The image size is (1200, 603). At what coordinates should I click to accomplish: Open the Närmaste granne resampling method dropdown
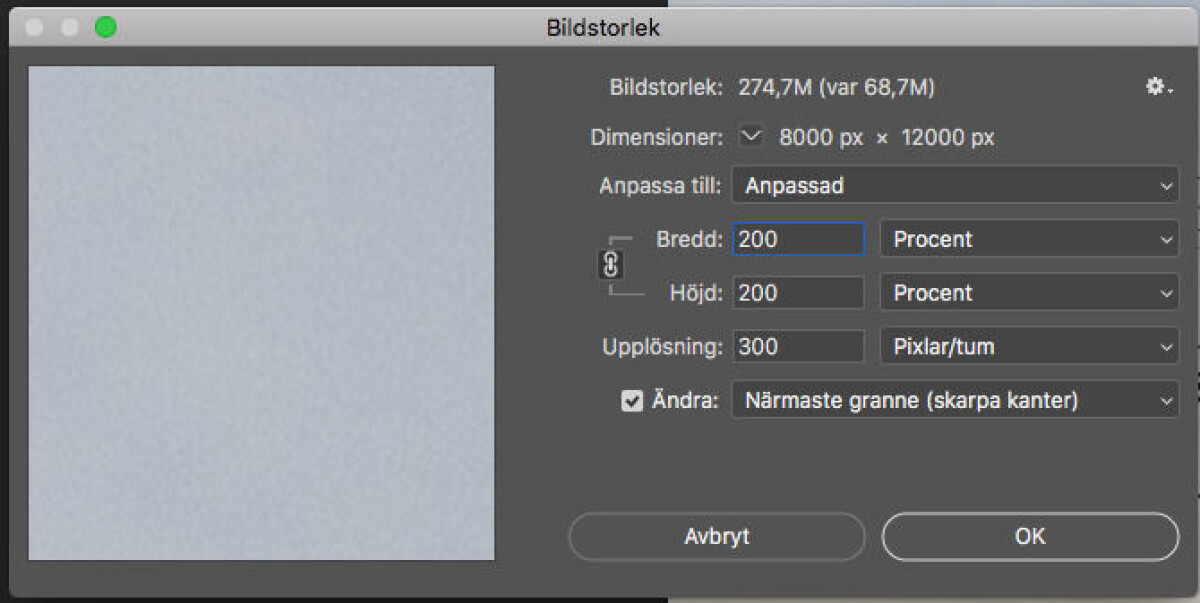[955, 401]
